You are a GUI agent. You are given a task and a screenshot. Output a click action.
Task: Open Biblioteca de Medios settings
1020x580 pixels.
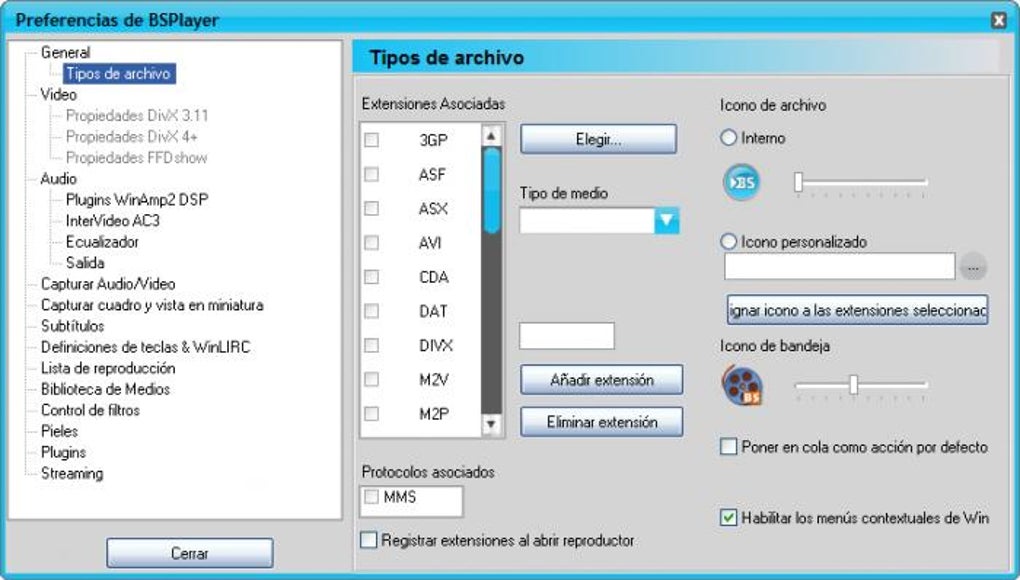105,389
